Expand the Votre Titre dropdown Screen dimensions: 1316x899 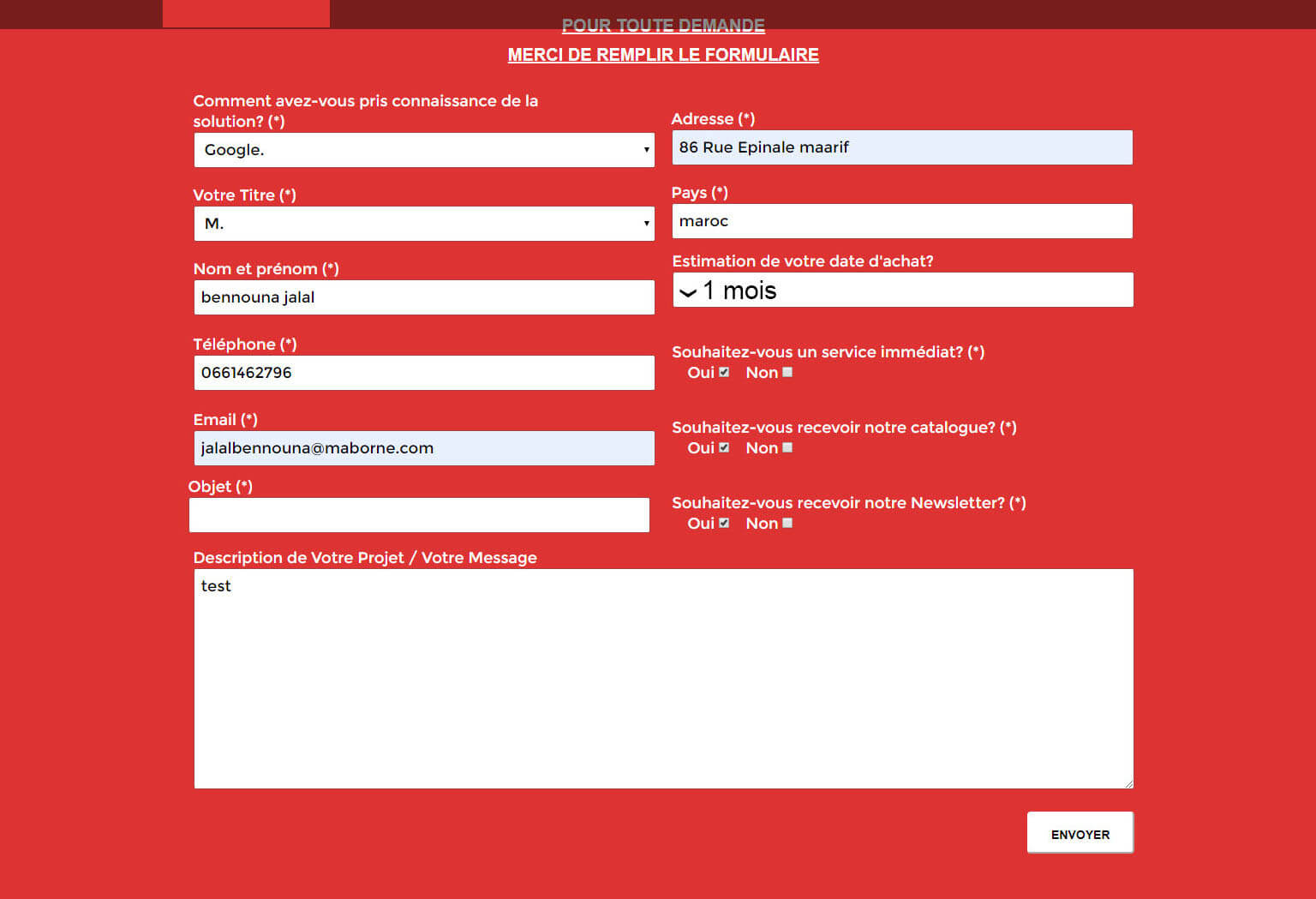[x=424, y=224]
